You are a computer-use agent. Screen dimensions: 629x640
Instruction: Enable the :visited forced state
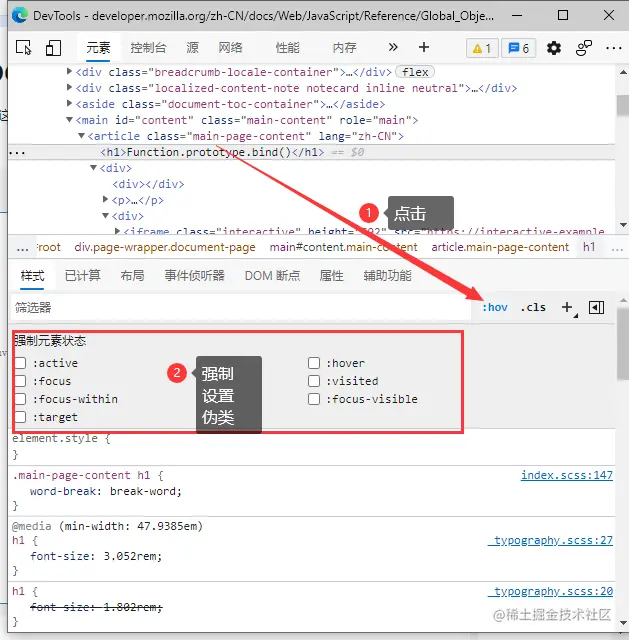314,381
